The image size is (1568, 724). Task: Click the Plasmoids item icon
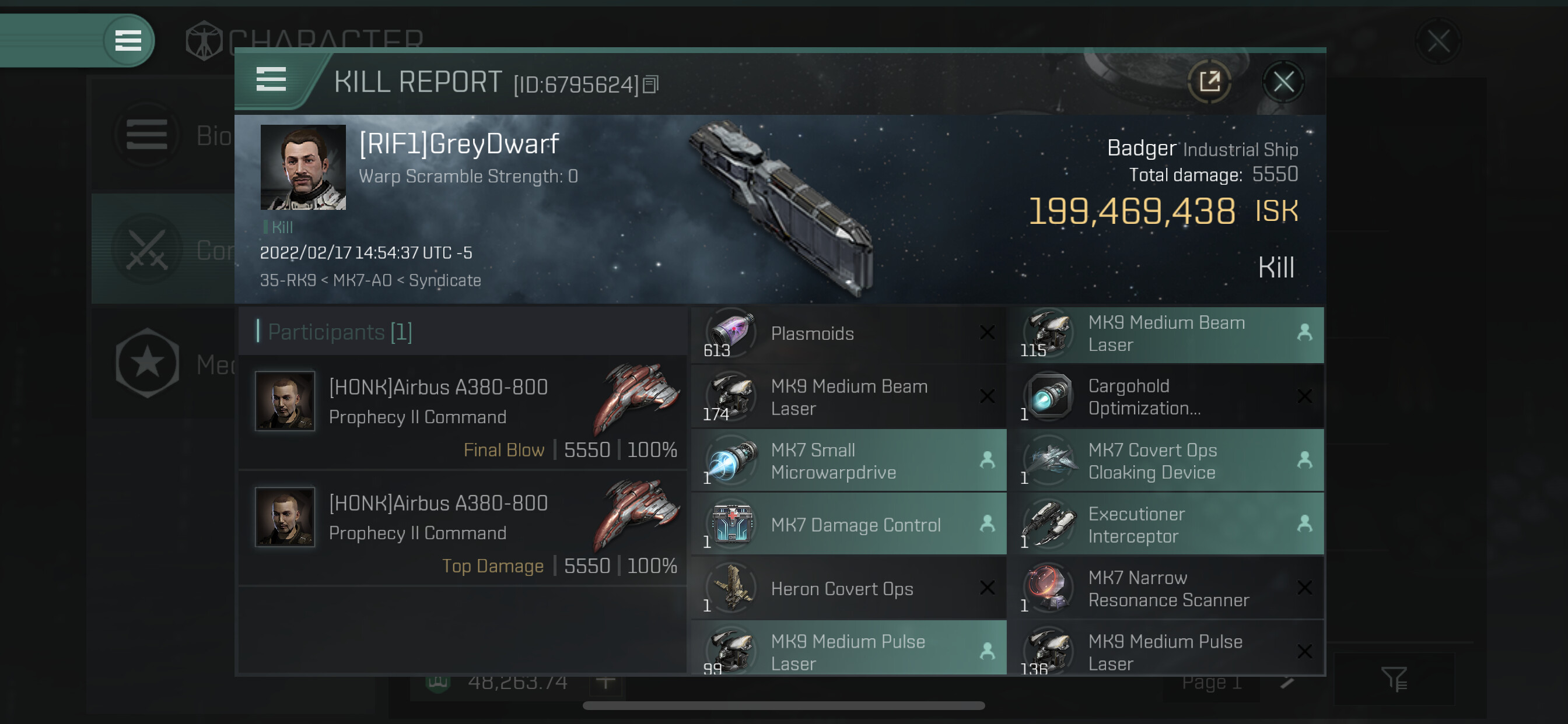click(x=731, y=332)
